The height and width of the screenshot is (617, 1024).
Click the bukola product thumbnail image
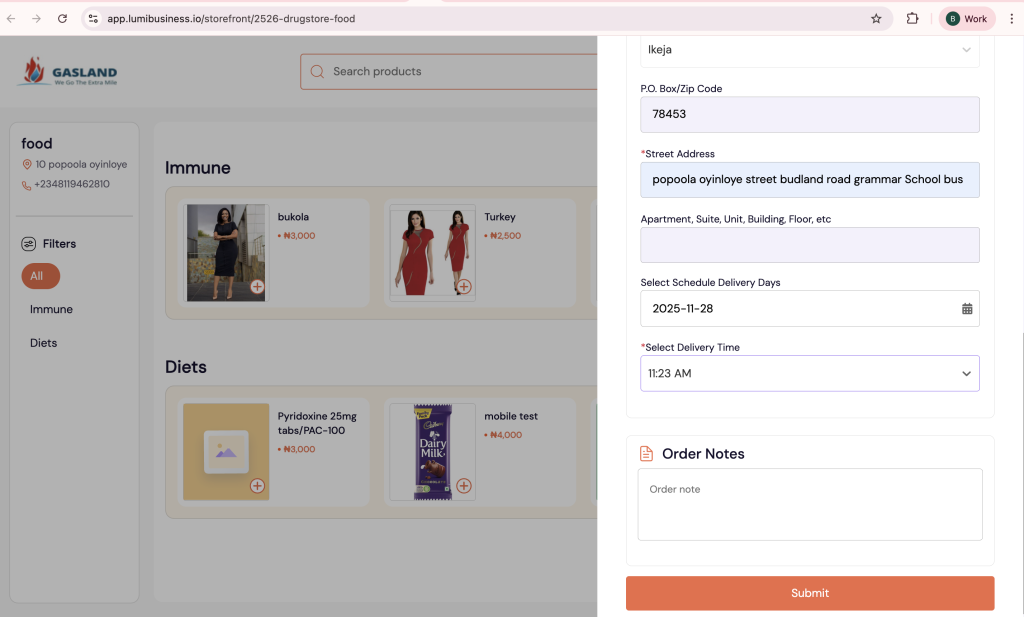pos(227,253)
